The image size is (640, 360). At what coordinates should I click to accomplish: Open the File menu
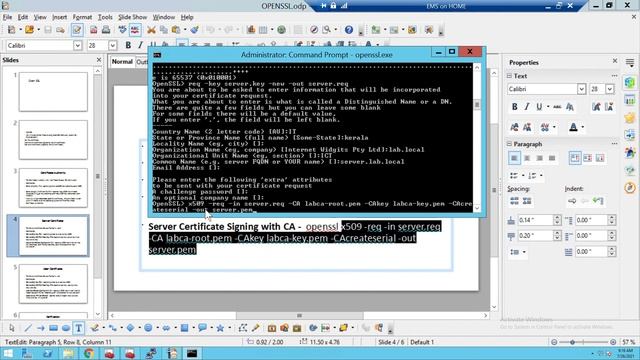tap(7, 17)
